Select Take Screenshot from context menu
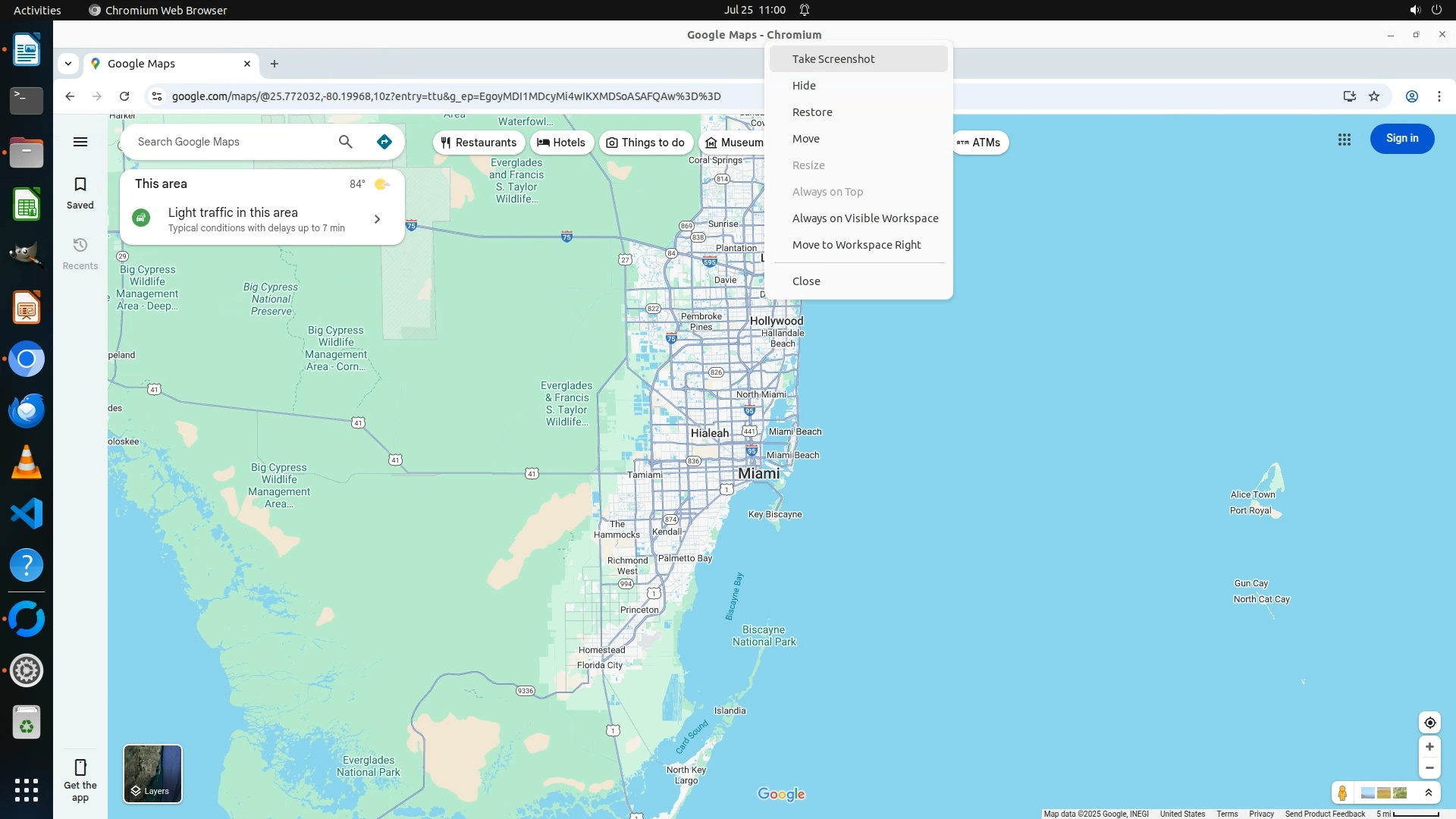Viewport: 1456px width, 819px height. (x=833, y=59)
